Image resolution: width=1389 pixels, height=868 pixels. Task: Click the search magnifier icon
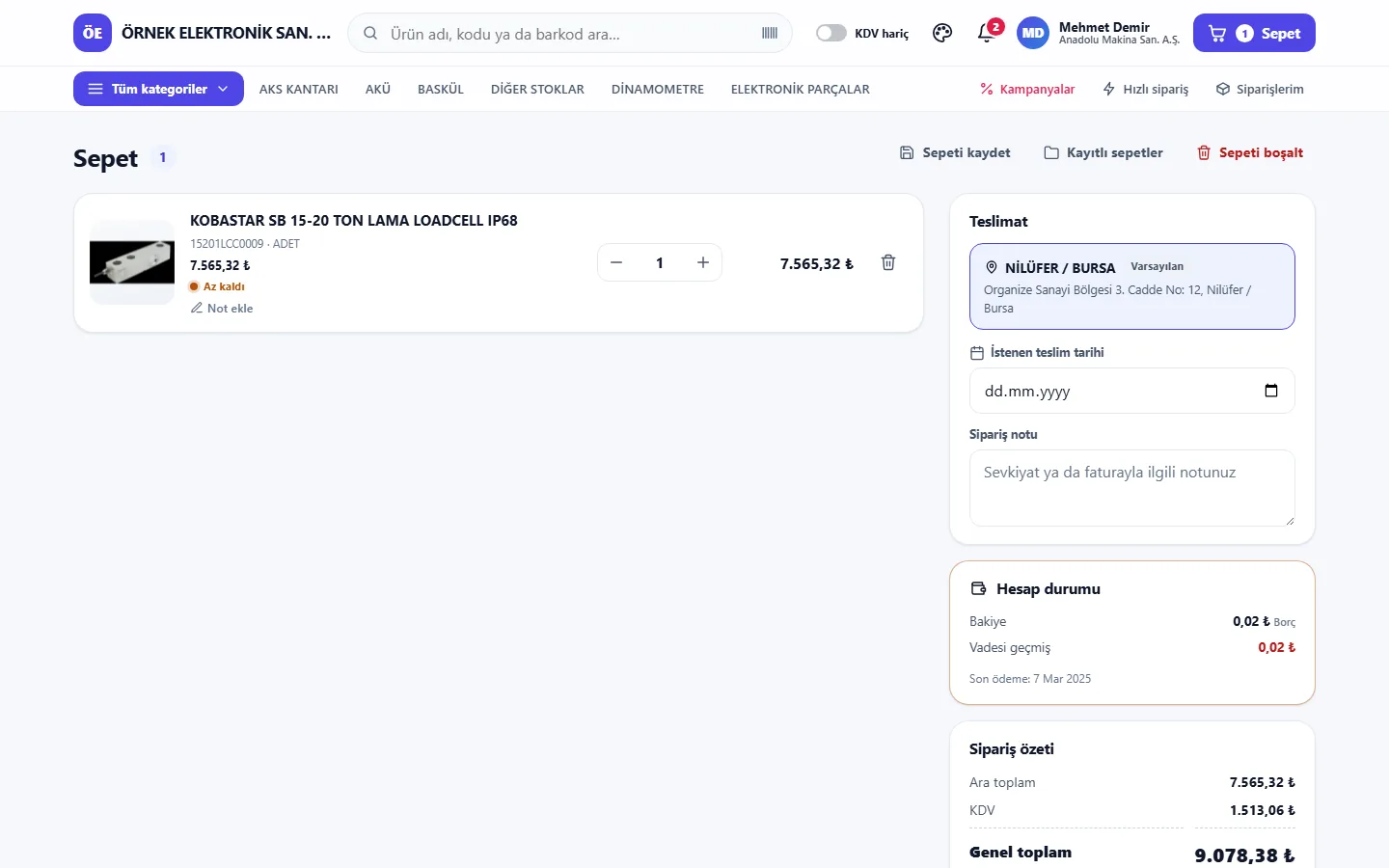370,33
